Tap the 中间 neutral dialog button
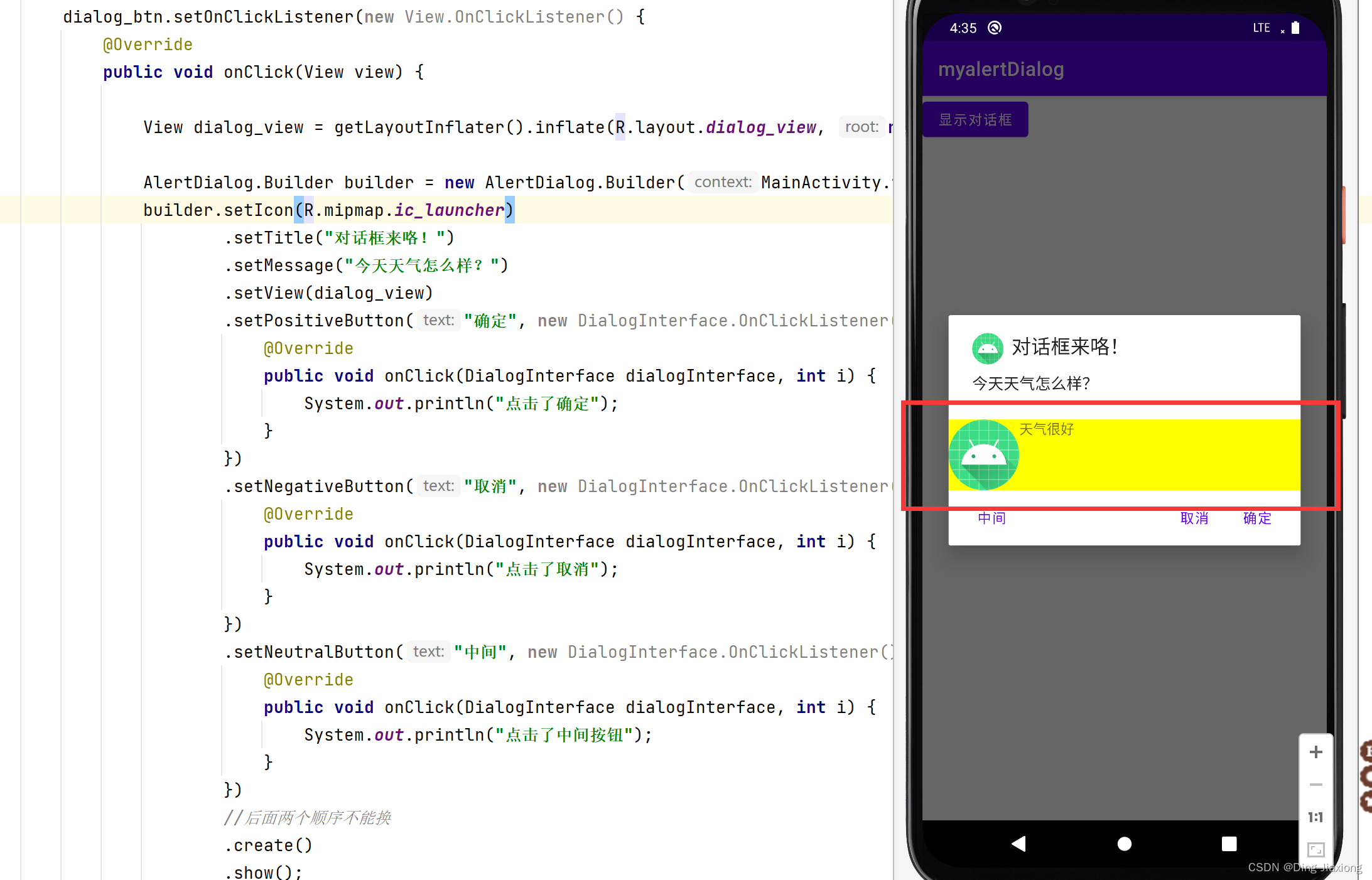 pos(992,518)
